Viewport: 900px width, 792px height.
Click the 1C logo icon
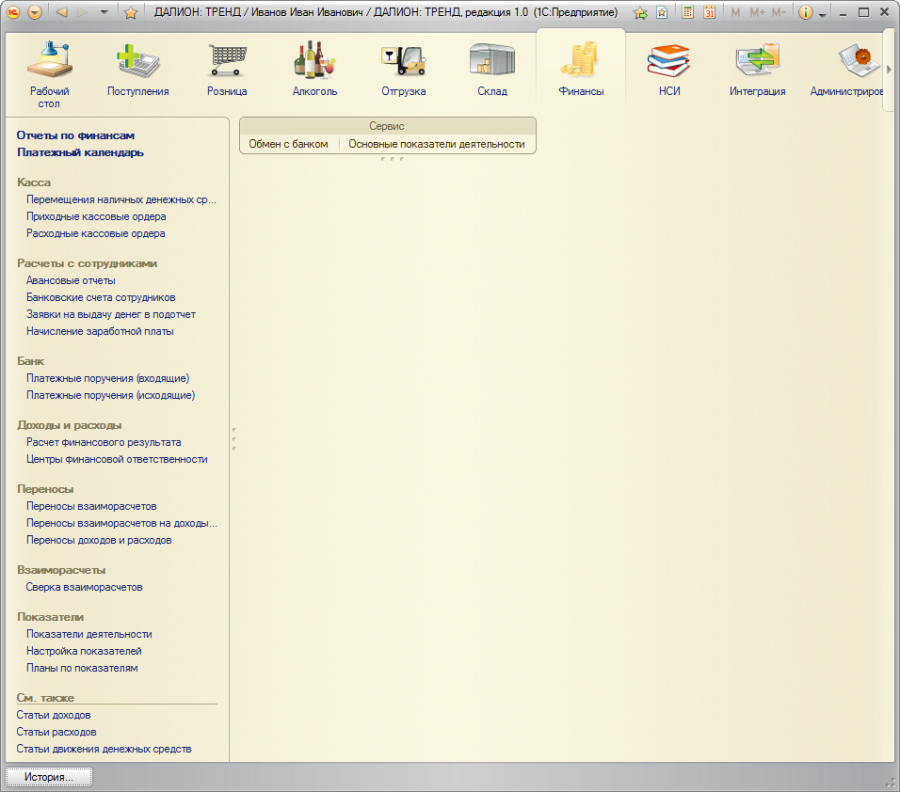click(13, 12)
